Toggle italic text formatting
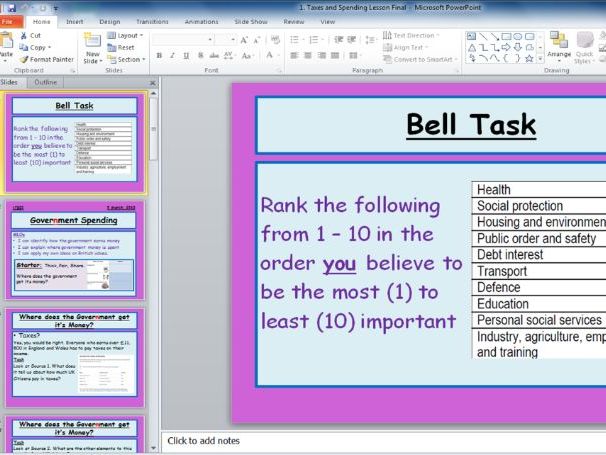This screenshot has width=606, height=455. click(x=172, y=56)
